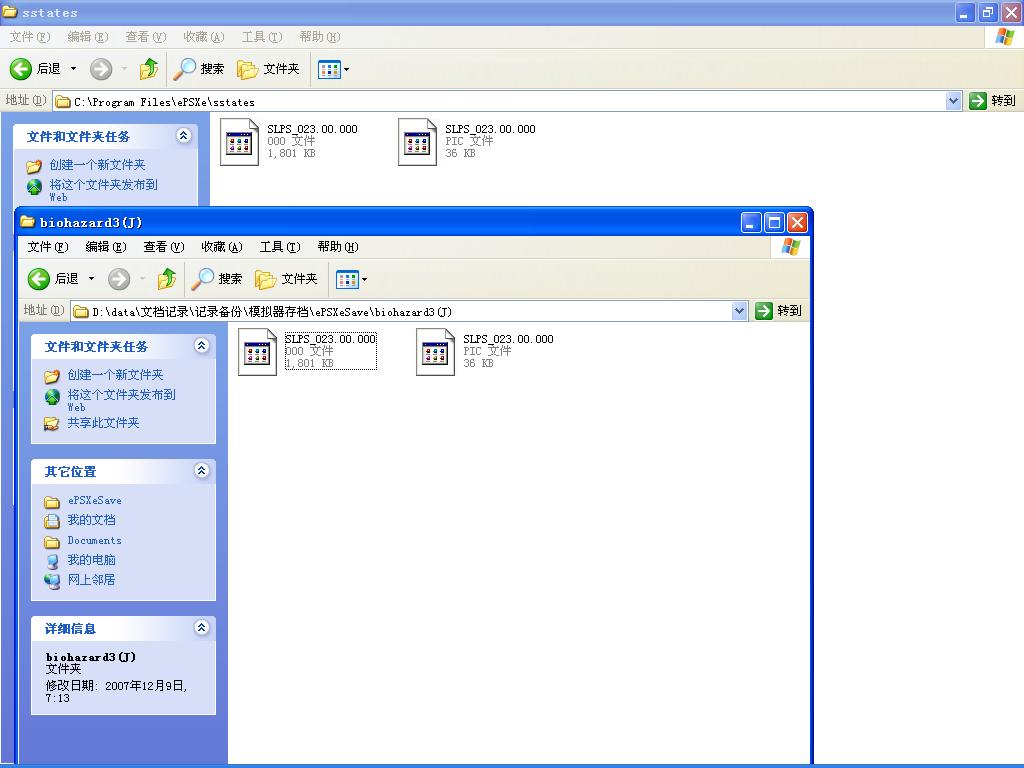Screen dimensions: 1024x768
Task: Open 我的电脑 from other places
Action: pyautogui.click(x=91, y=560)
